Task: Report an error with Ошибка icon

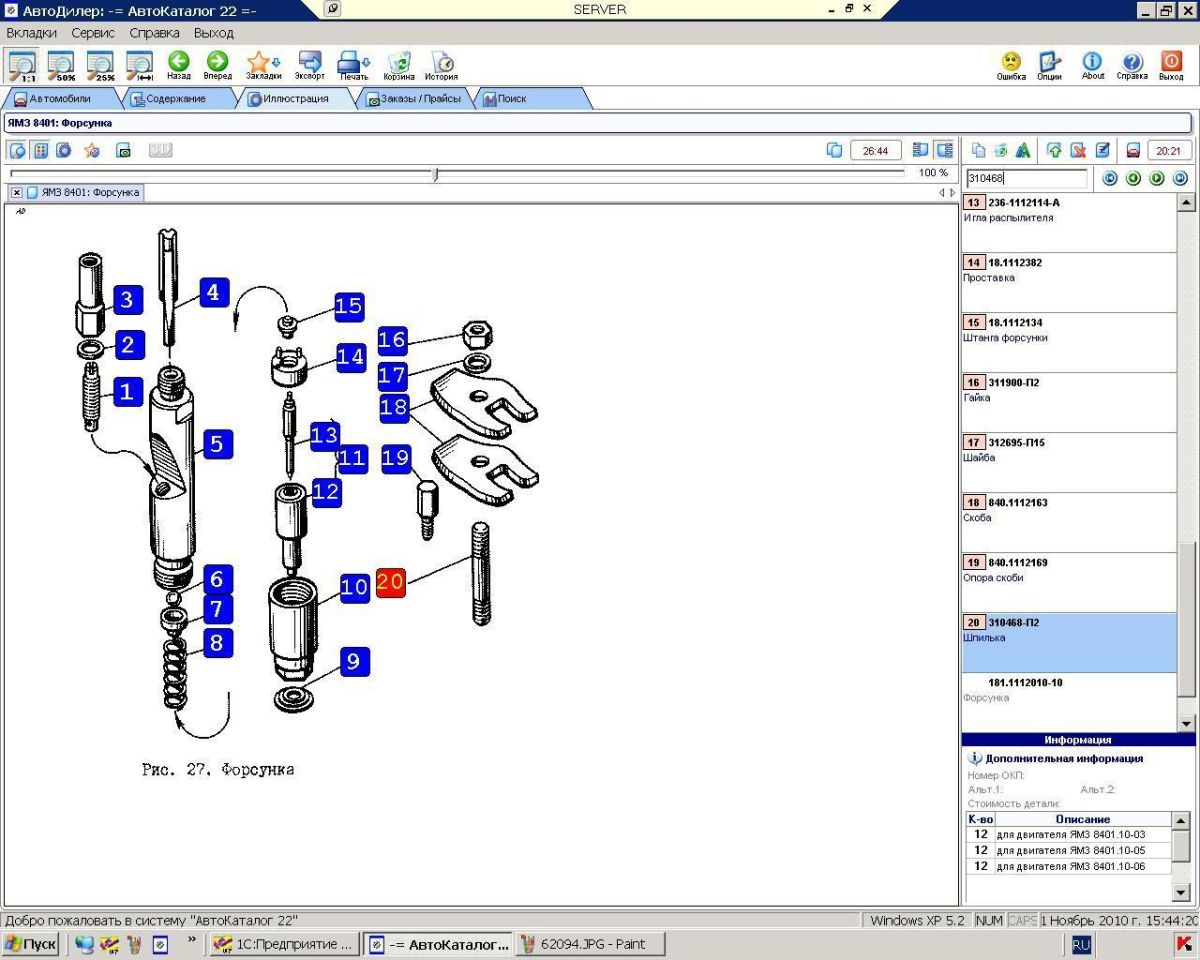Action: click(1011, 66)
